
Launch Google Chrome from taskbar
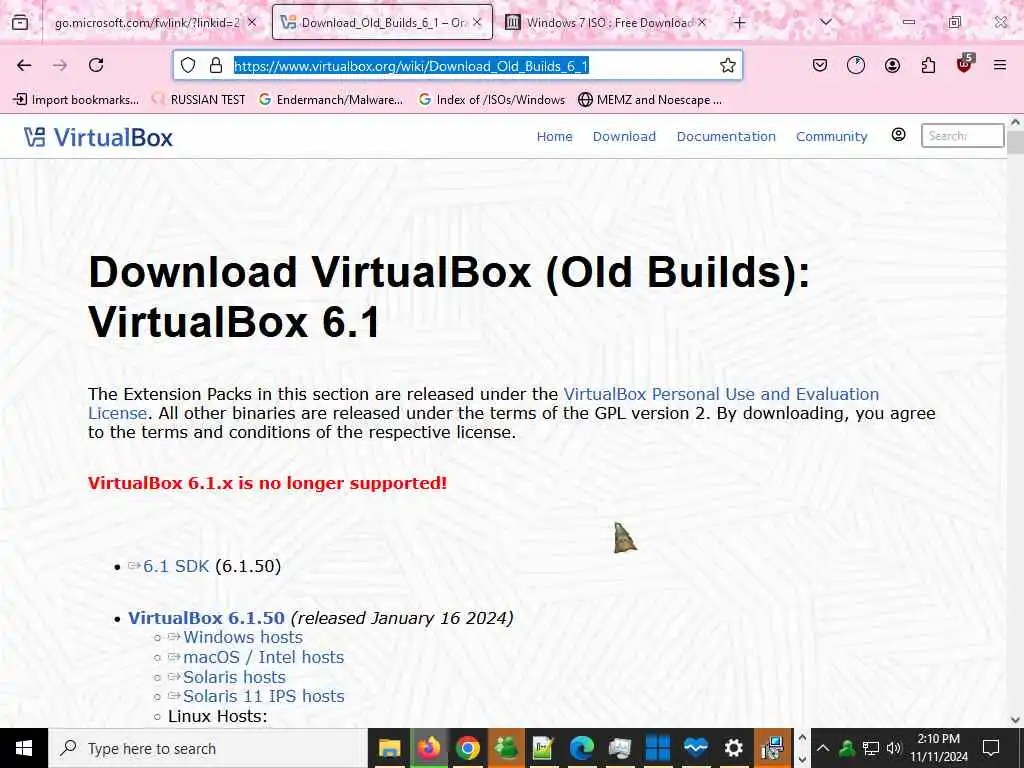(468, 748)
